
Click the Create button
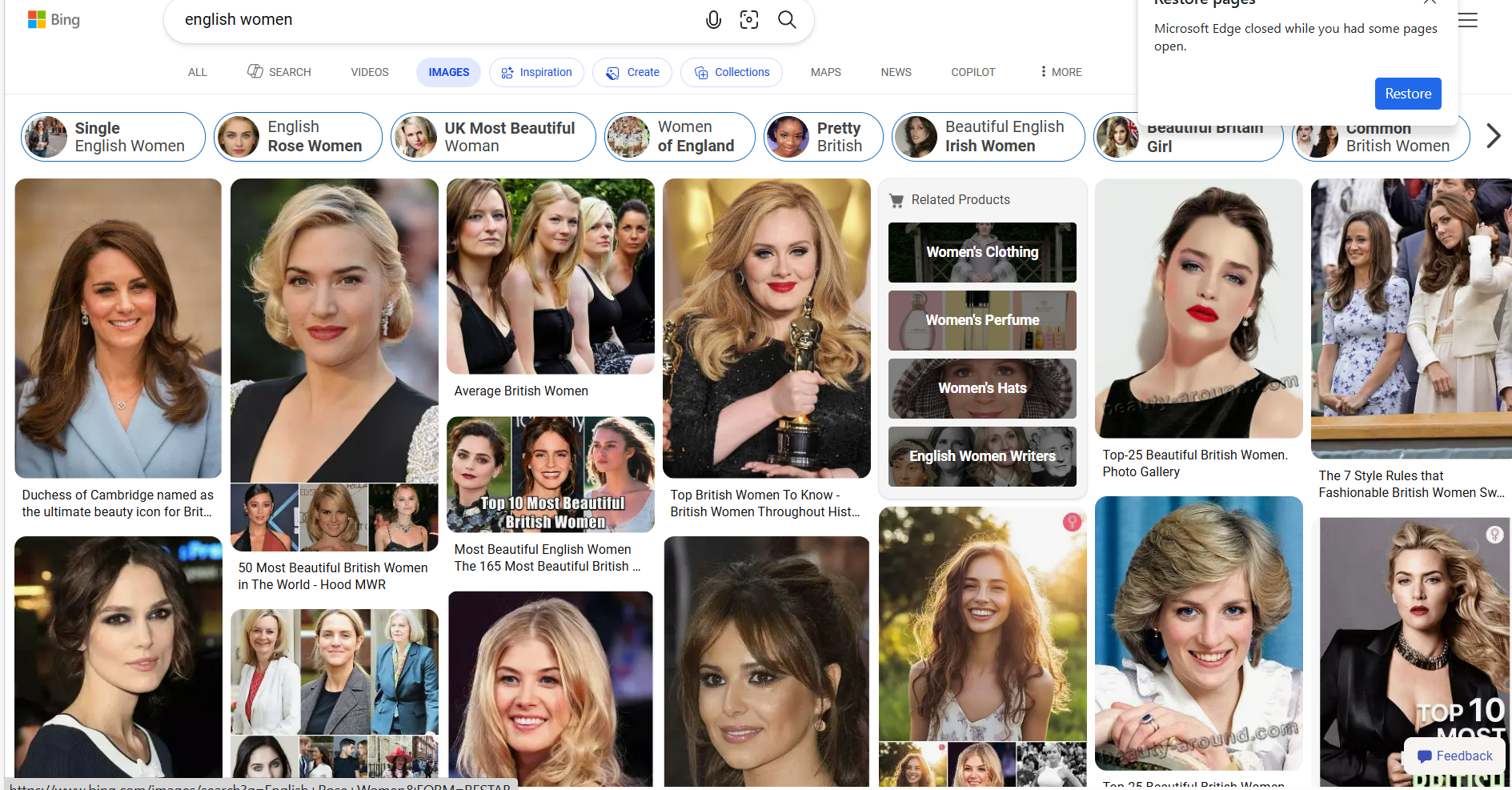[632, 72]
